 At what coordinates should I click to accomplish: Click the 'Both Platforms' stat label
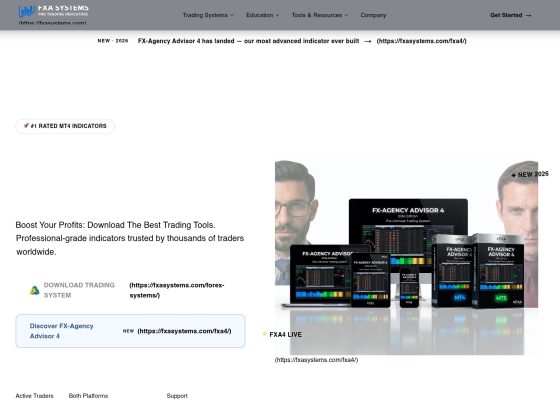88,396
